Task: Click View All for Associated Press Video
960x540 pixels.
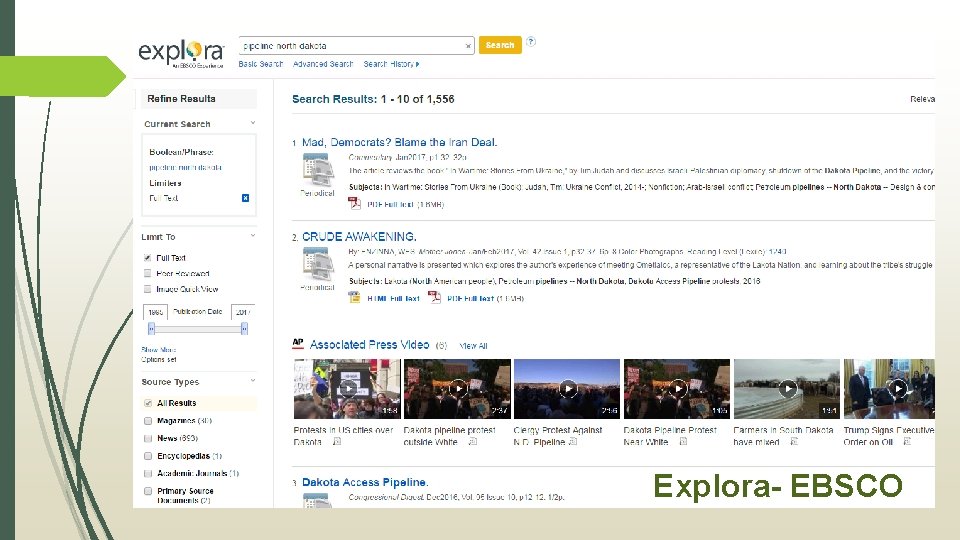Action: (473, 346)
